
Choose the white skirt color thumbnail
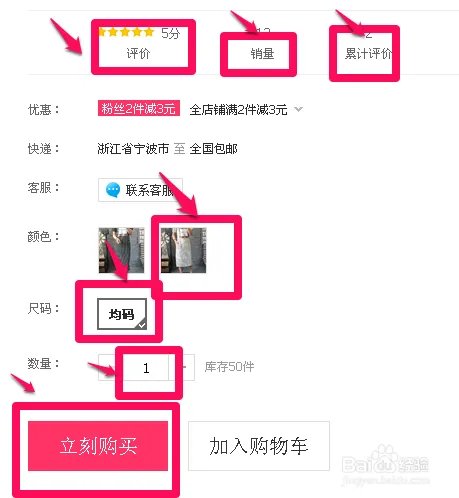point(183,250)
